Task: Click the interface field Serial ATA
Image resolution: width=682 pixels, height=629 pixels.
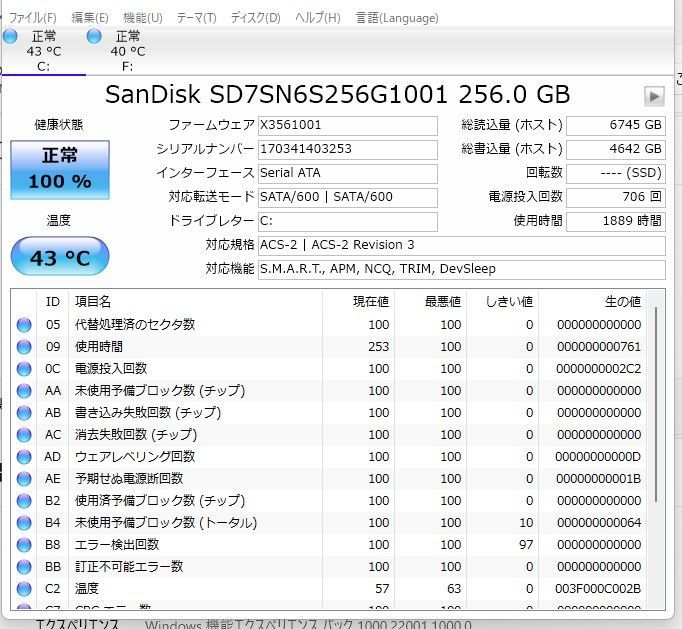Action: coord(348,173)
